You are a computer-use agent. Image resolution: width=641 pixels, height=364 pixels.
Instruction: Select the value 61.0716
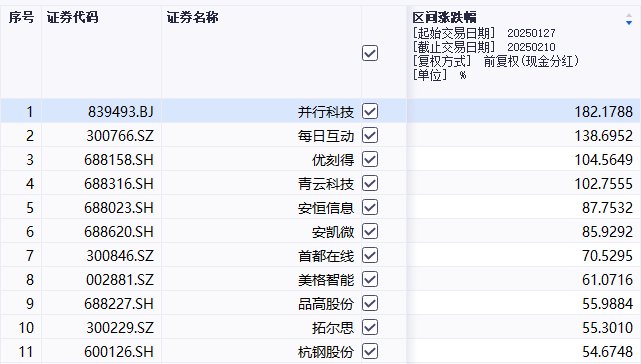[x=607, y=280]
